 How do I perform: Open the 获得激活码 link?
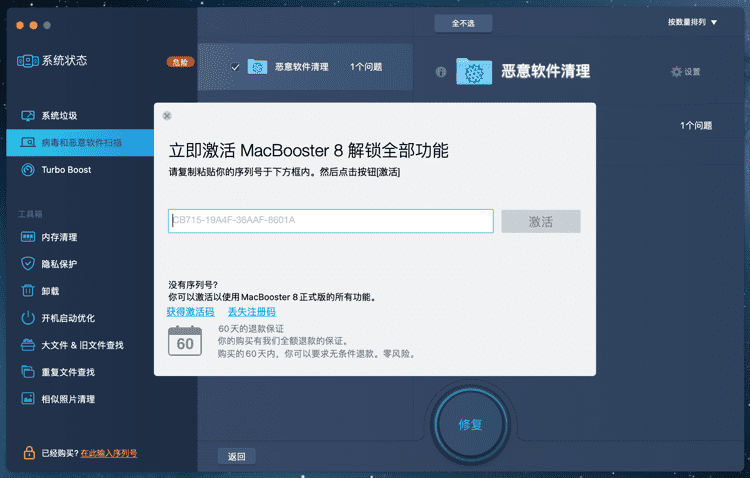190,312
